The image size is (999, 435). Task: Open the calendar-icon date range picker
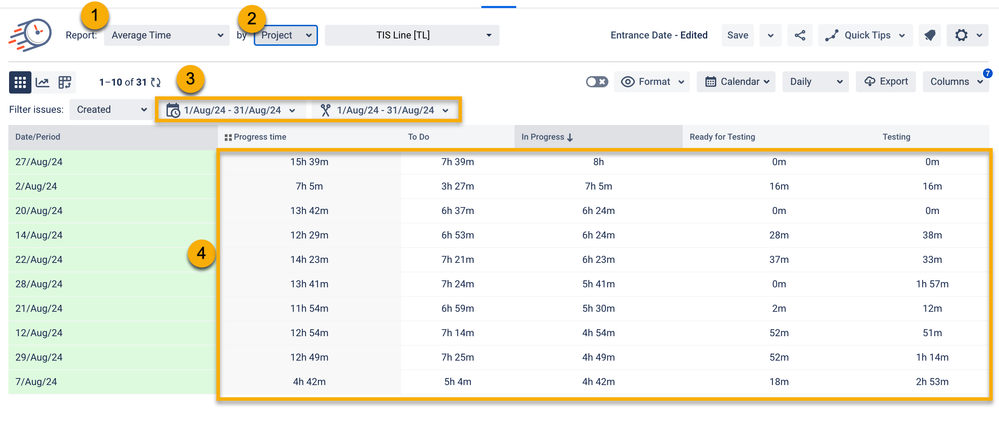(231, 110)
